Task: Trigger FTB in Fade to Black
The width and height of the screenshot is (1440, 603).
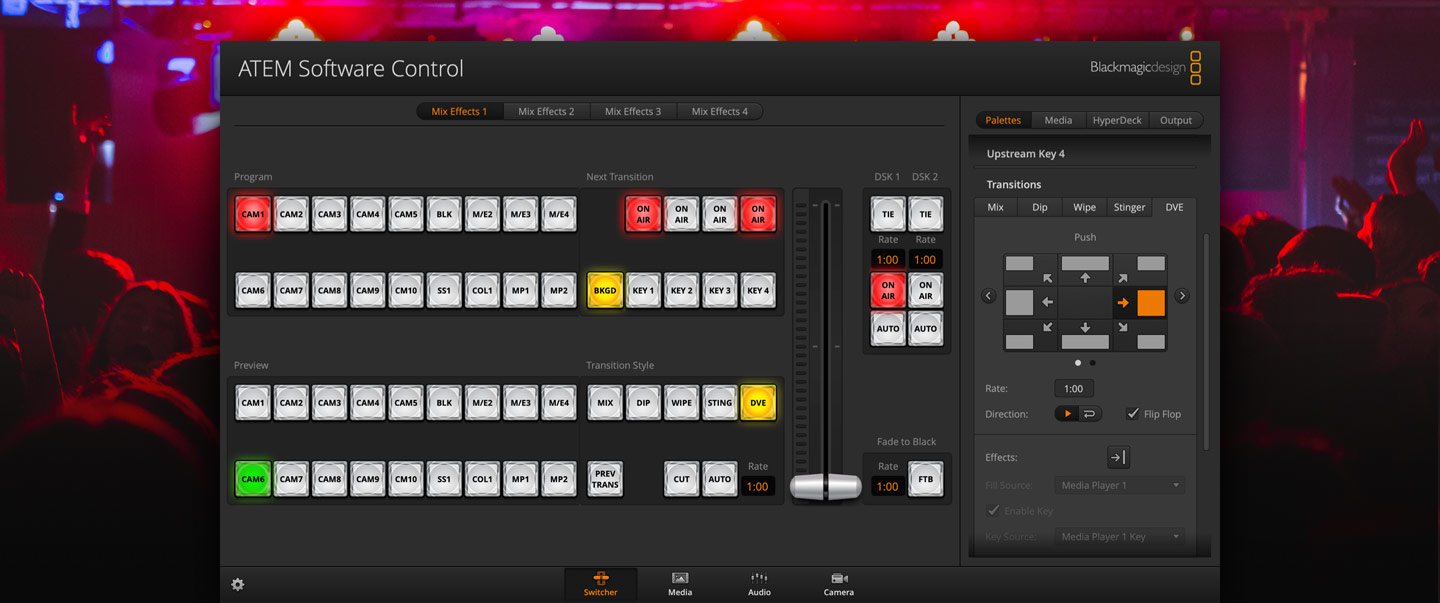Action: click(x=925, y=478)
